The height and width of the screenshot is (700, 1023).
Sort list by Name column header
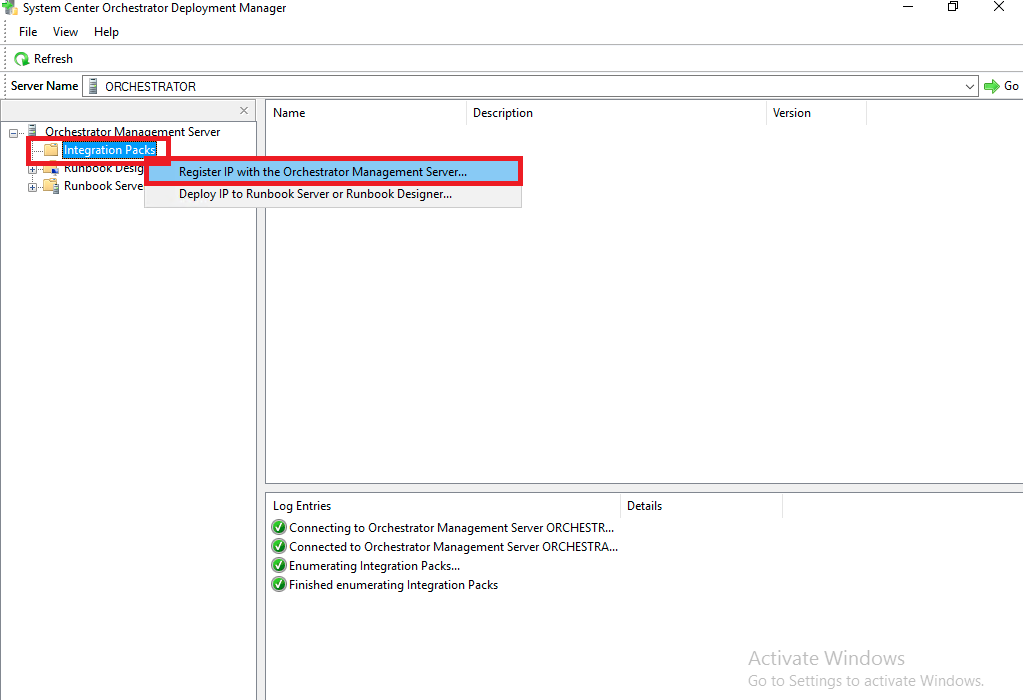click(289, 113)
